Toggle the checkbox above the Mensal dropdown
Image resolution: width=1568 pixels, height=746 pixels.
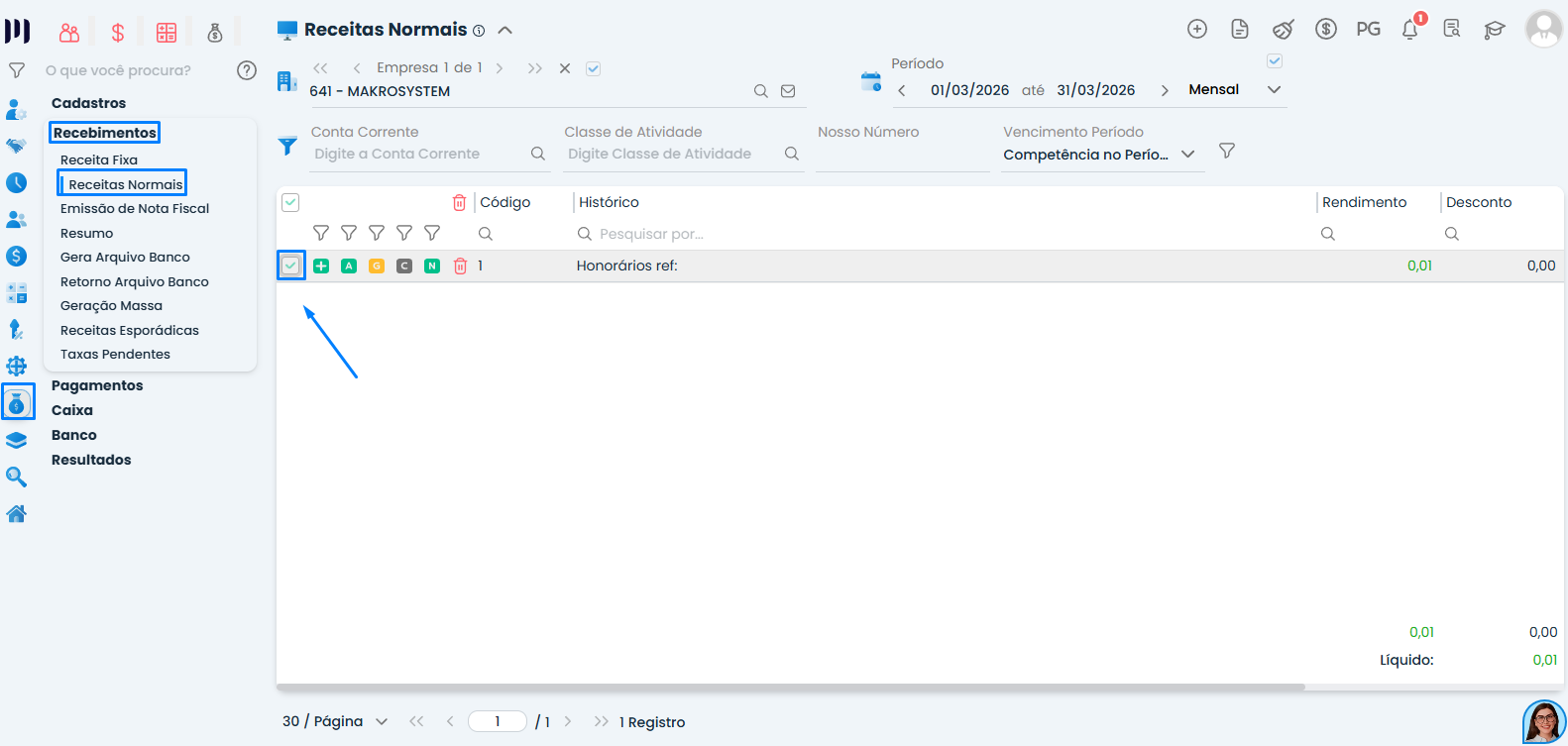click(1275, 61)
